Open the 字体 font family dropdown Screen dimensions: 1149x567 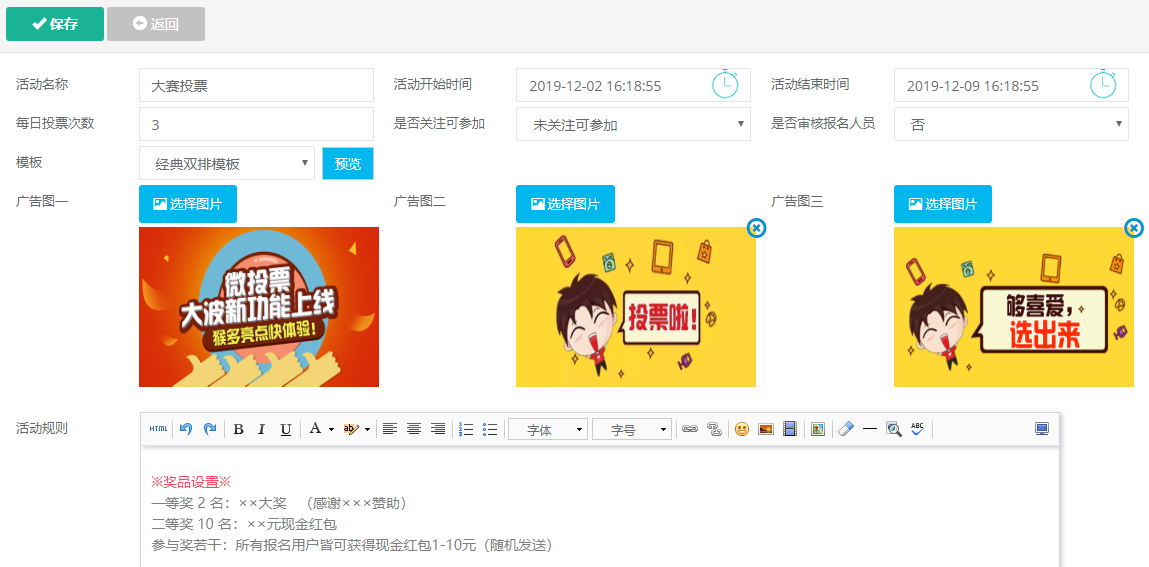548,430
